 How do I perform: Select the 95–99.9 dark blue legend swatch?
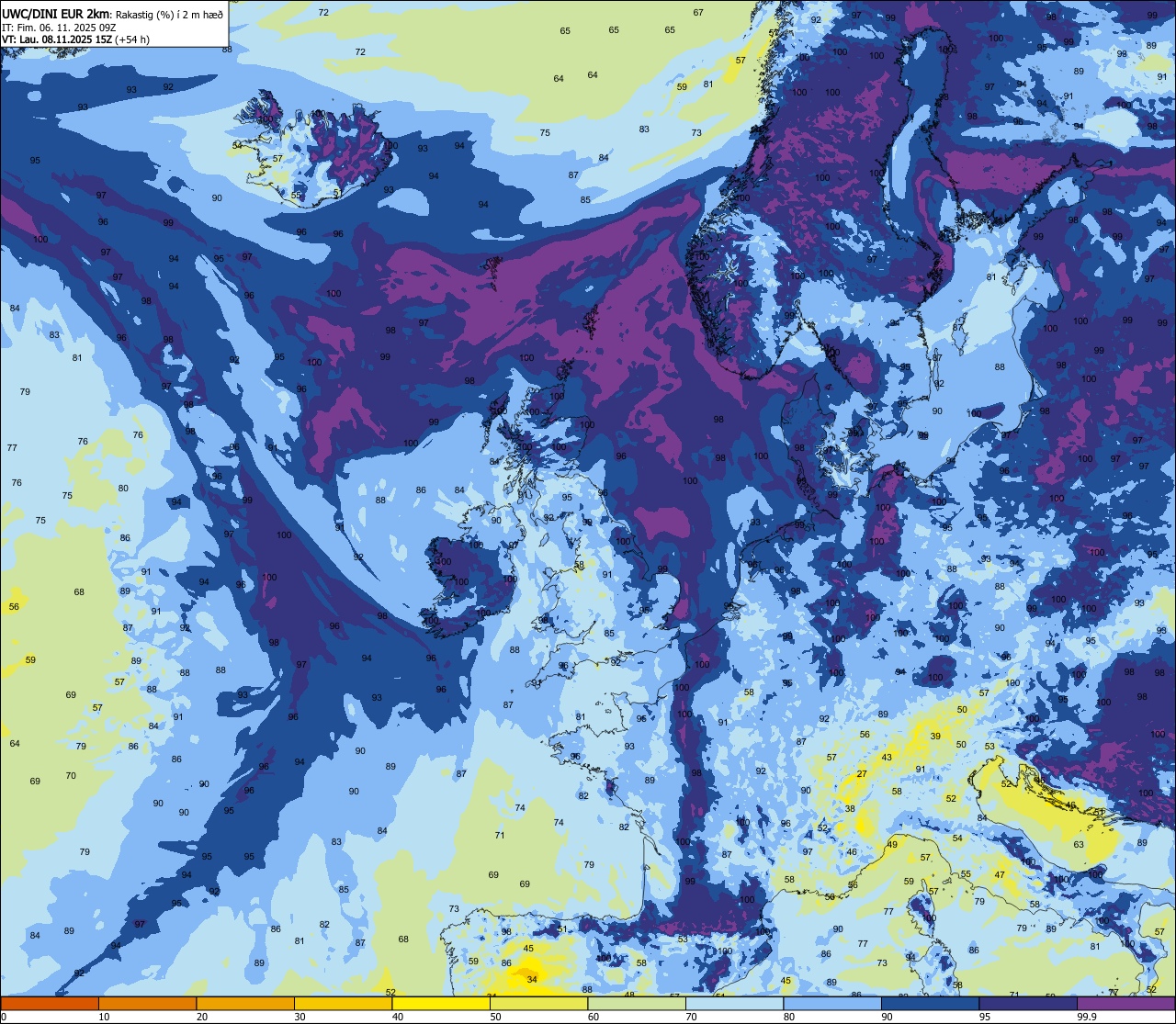[1028, 1003]
